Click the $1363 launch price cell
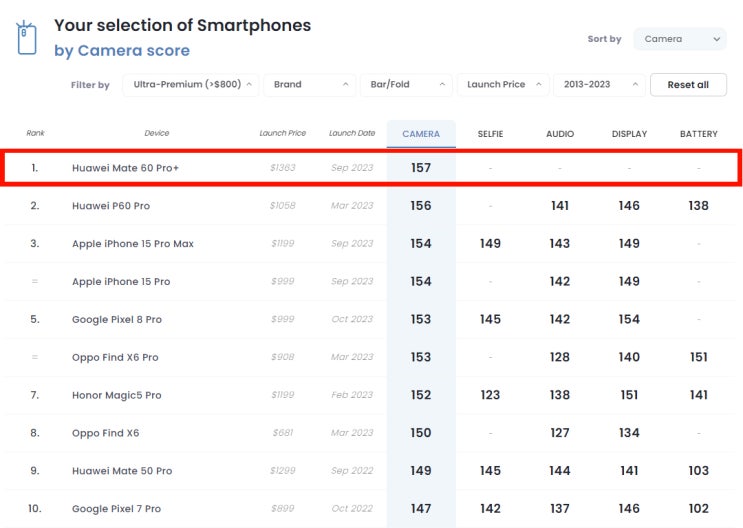This screenshot has width=743, height=528. tap(283, 168)
